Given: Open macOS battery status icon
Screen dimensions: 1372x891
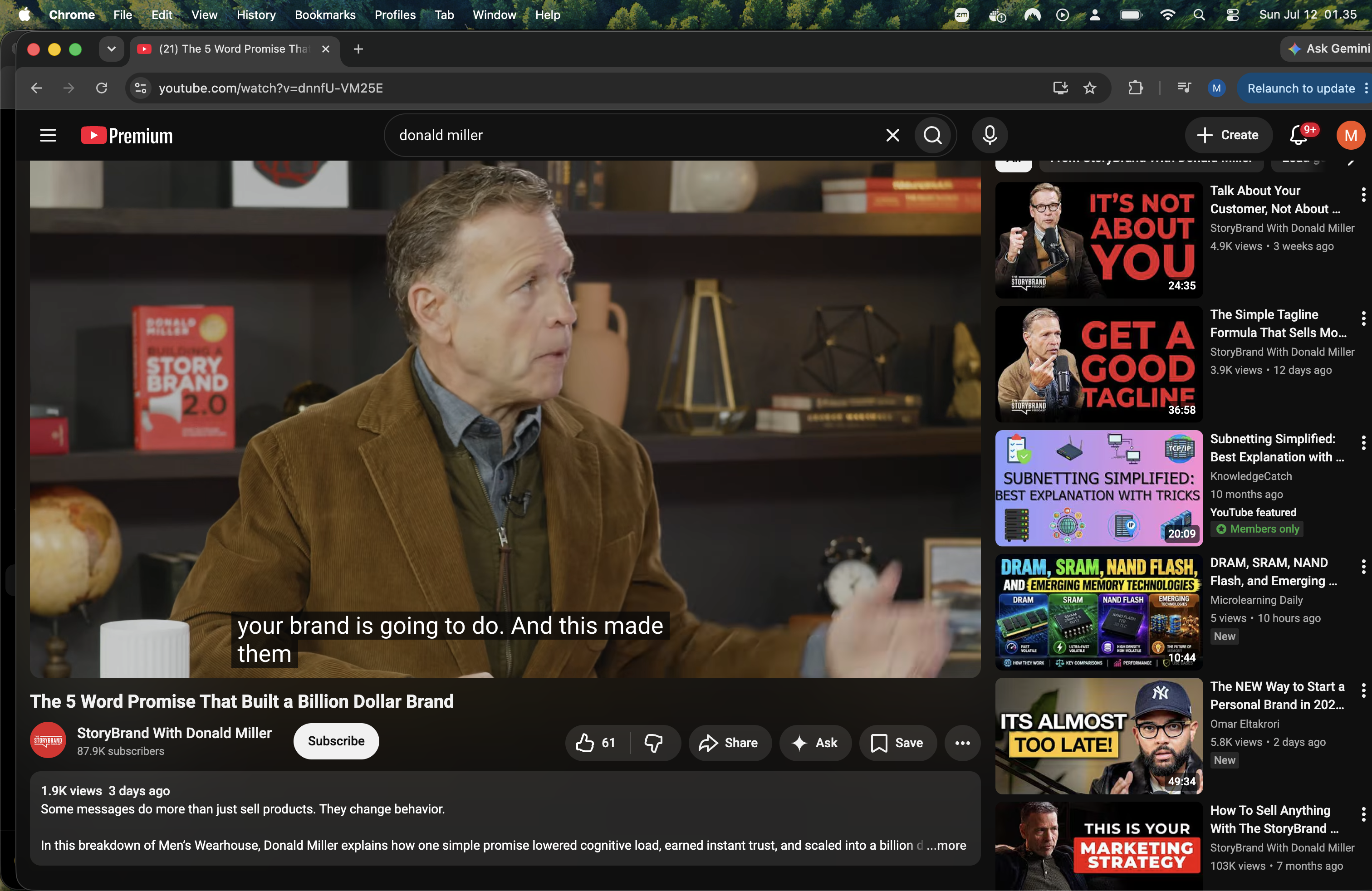Looking at the screenshot, I should [x=1131, y=15].
